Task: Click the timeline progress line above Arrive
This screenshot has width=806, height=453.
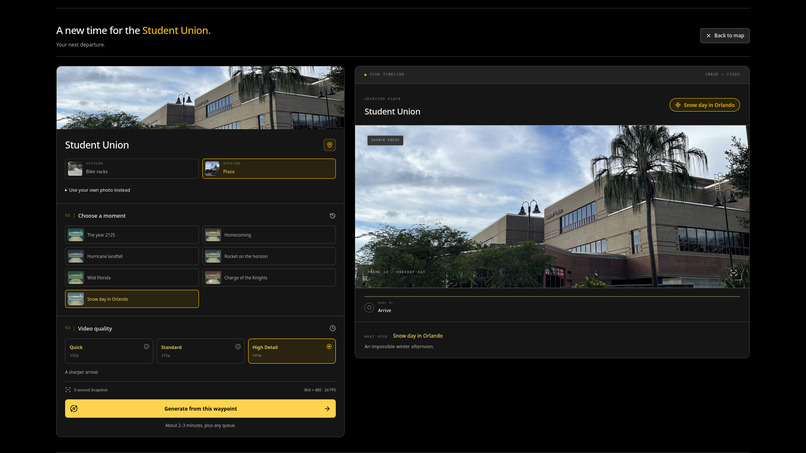Action: click(552, 297)
